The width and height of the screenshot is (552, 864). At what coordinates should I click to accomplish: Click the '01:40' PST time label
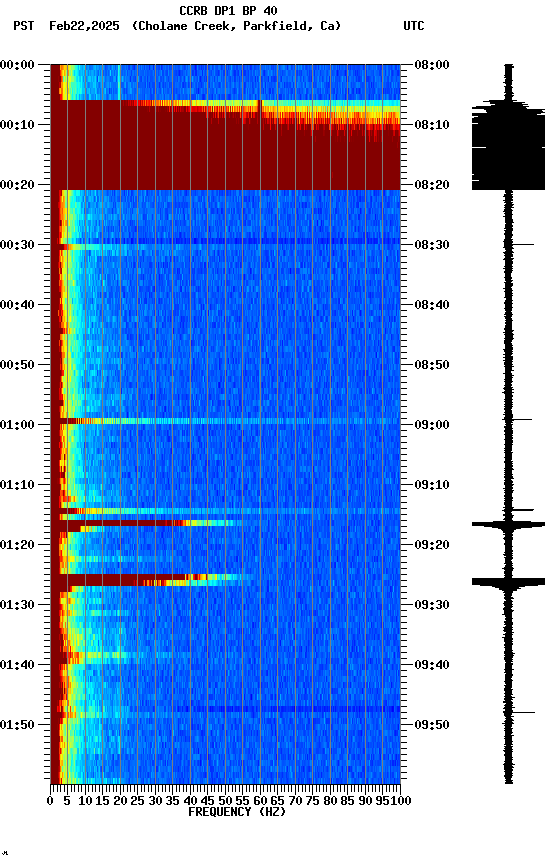(x=17, y=665)
